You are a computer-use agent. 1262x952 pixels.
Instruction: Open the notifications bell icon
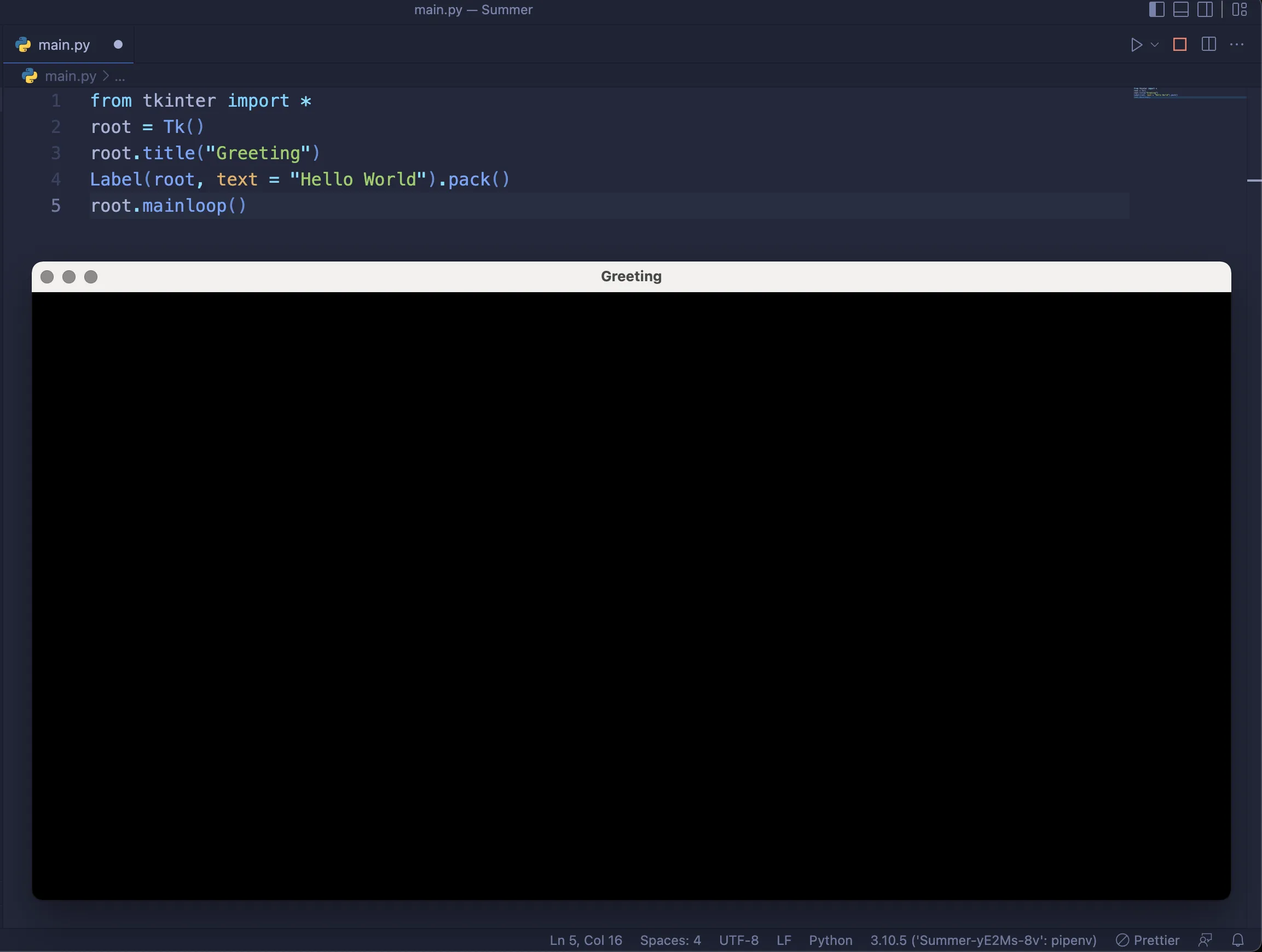(x=1237, y=940)
